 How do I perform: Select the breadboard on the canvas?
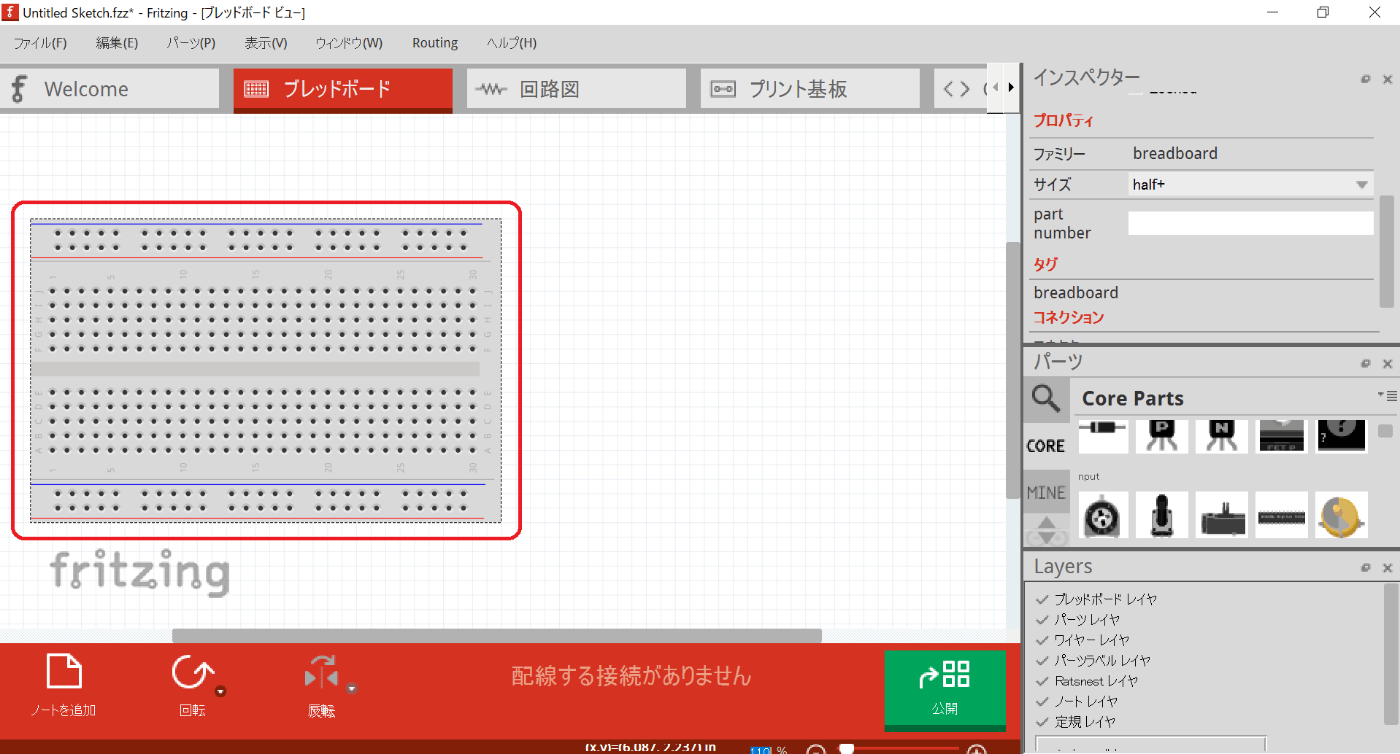pyautogui.click(x=266, y=370)
